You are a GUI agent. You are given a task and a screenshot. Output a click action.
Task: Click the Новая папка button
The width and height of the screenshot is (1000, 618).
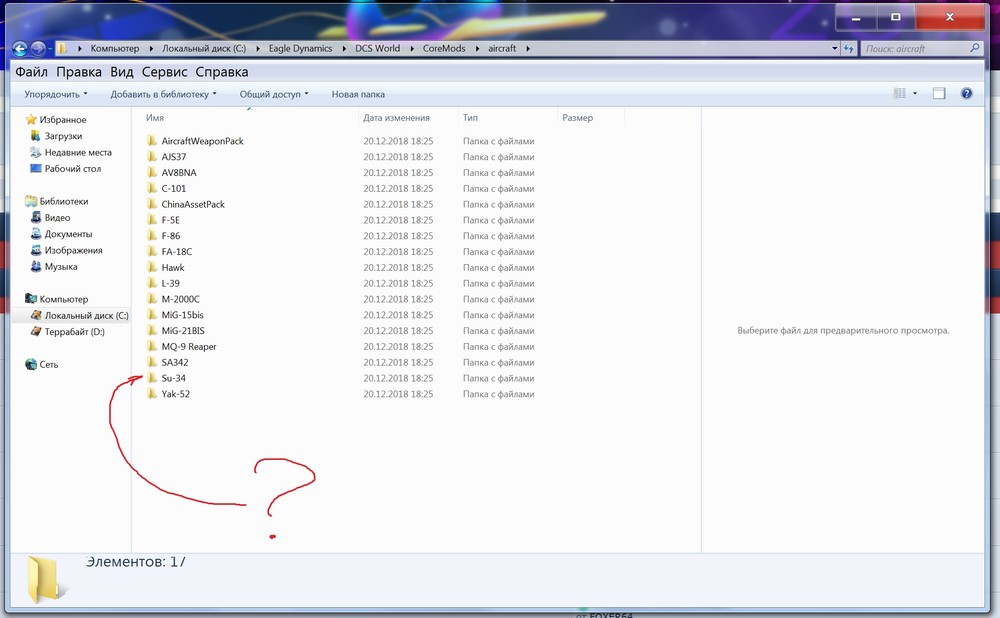[358, 94]
